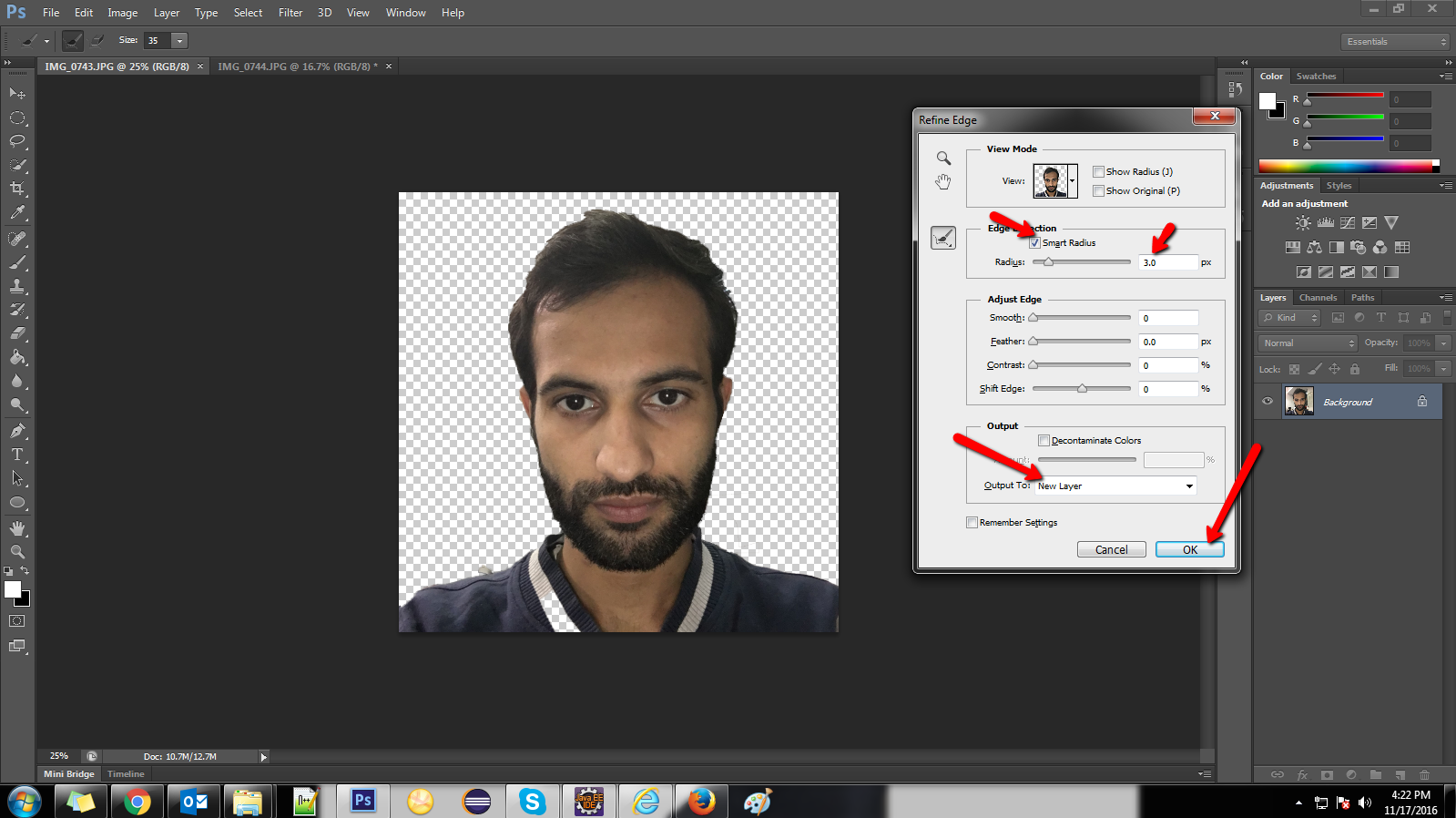
Task: Select the Spot Healing Brush tool
Action: [17, 239]
